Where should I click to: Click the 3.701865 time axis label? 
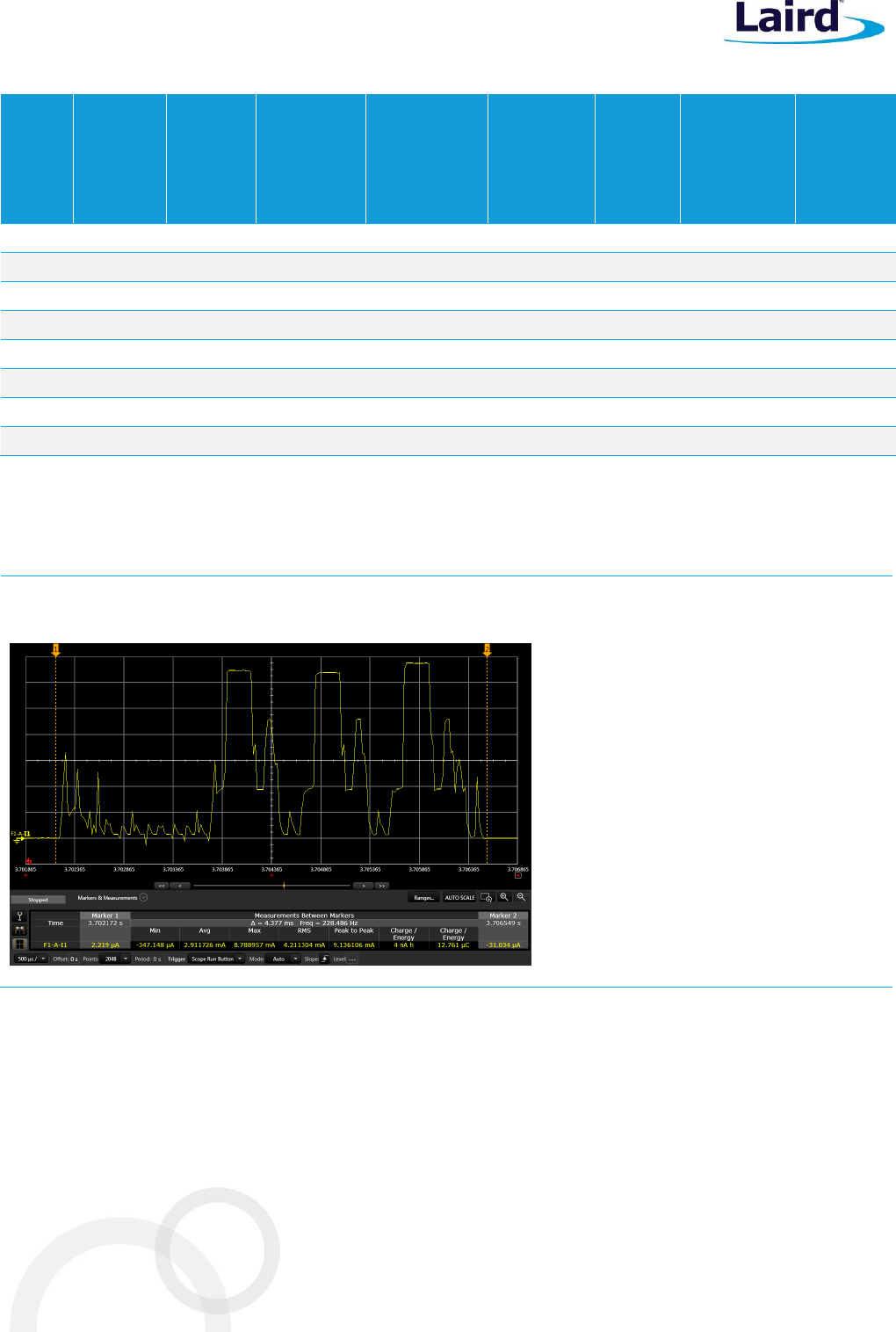pyautogui.click(x=25, y=869)
